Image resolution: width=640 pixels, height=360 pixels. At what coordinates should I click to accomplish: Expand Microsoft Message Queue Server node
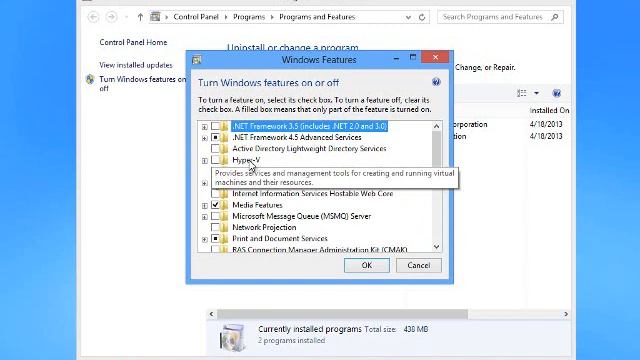point(204,217)
